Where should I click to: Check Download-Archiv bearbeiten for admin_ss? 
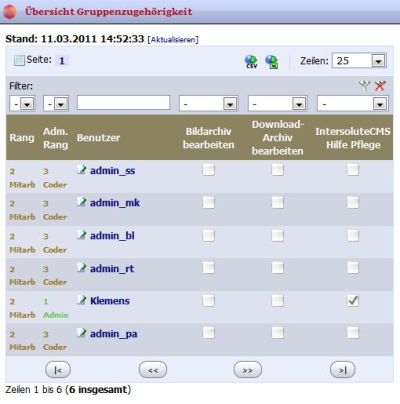(x=277, y=170)
